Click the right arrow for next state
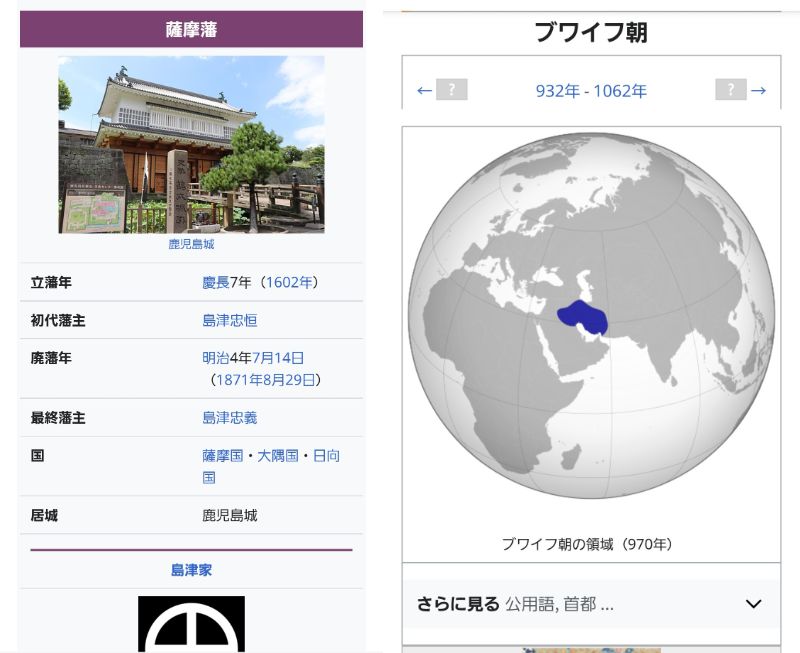The width and height of the screenshot is (800, 653). tap(758, 91)
